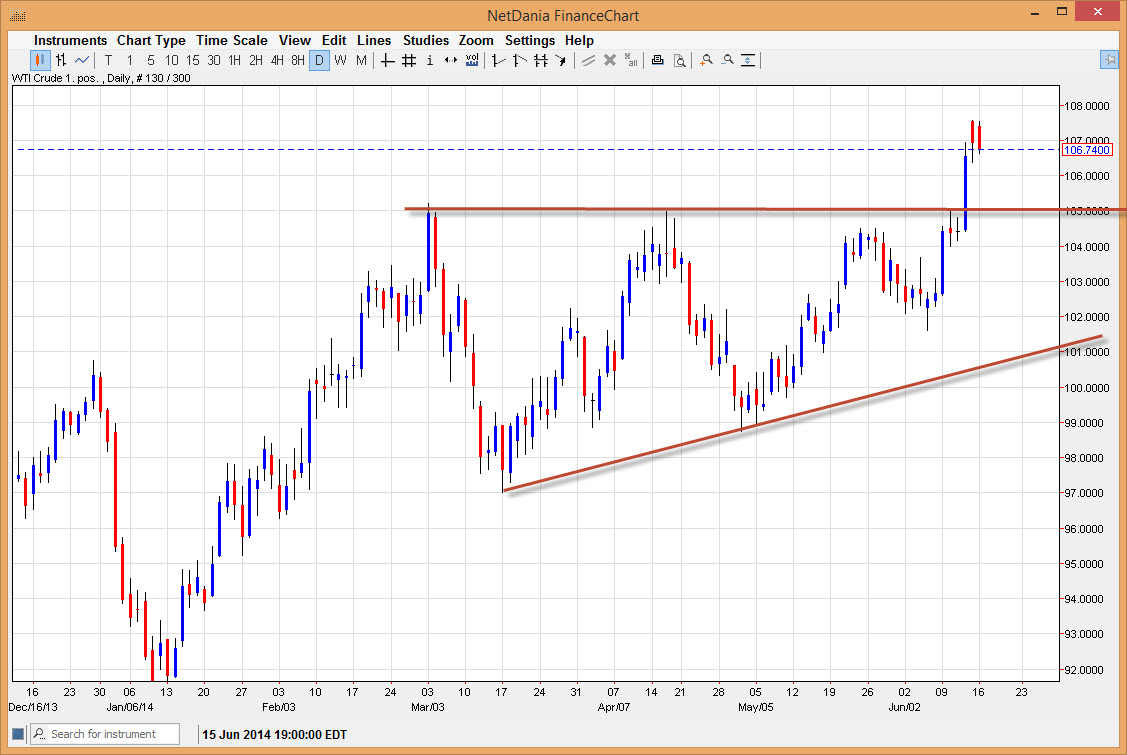Image resolution: width=1127 pixels, height=755 pixels.
Task: Open the Instruments menu
Action: point(70,40)
